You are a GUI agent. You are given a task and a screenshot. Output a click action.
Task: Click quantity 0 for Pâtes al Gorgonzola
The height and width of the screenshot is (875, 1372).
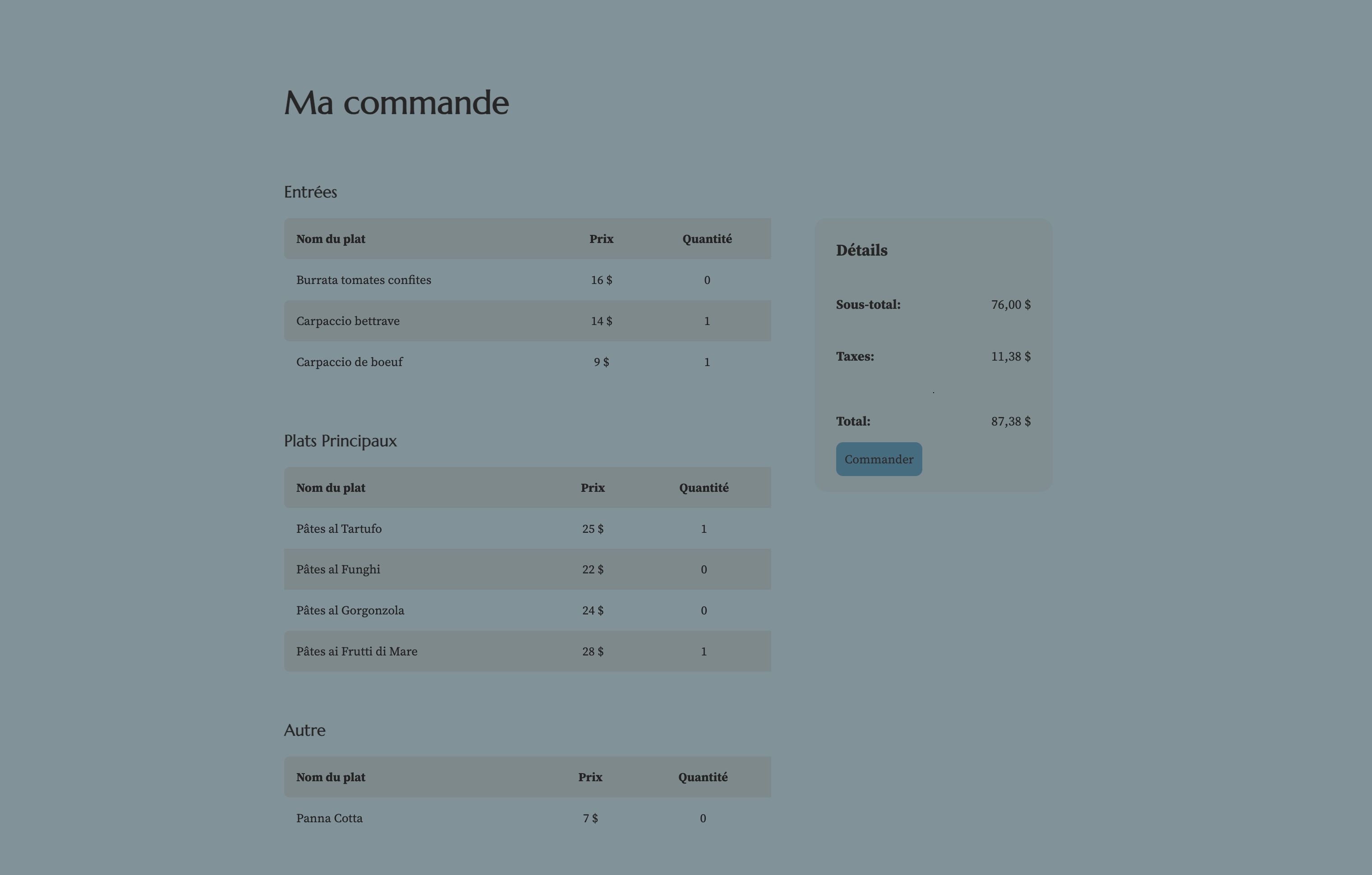704,610
